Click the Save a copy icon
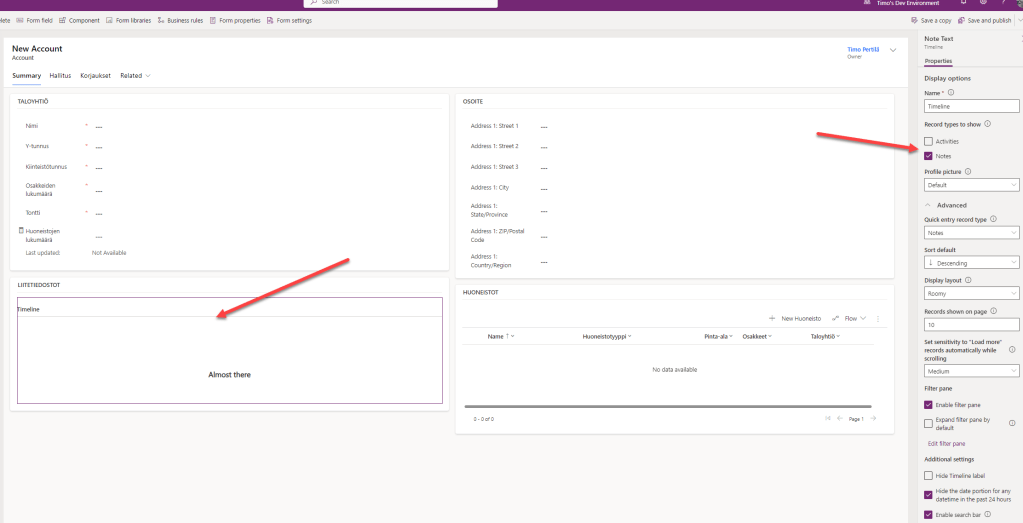Screen dimensions: 1023x523 [915, 20]
